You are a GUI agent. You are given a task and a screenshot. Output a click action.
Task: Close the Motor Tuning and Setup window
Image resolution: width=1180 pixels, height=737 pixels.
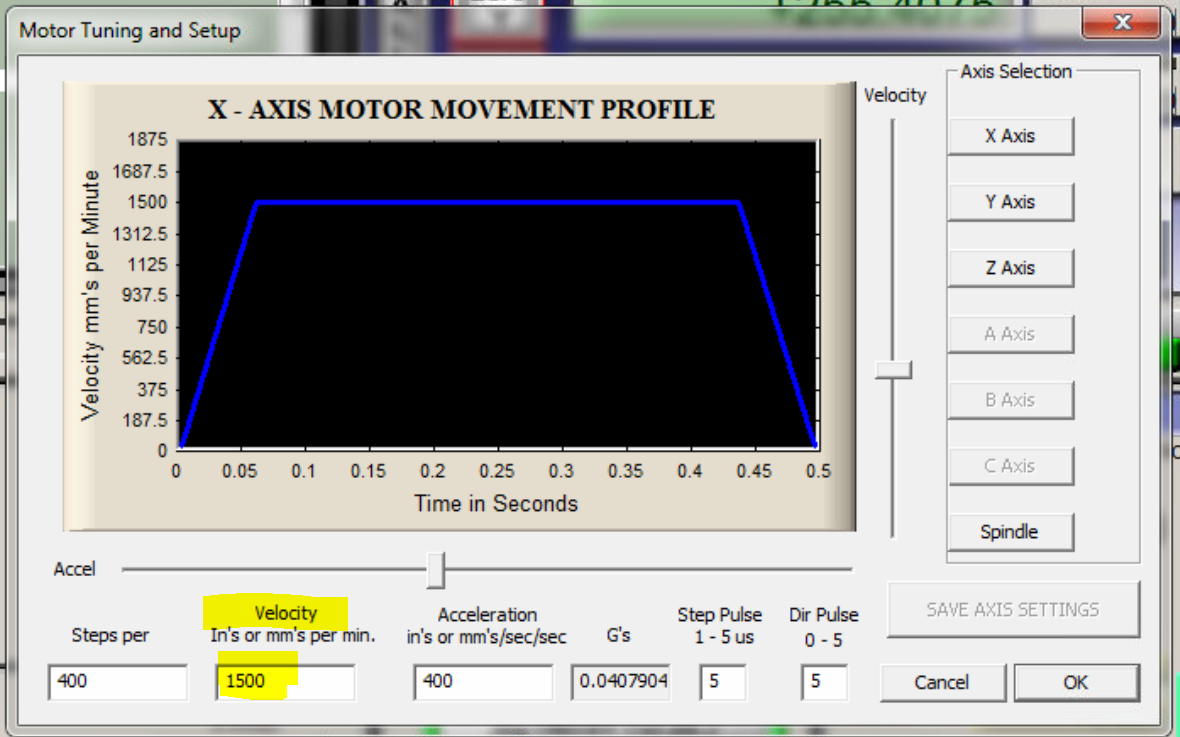pos(1122,22)
